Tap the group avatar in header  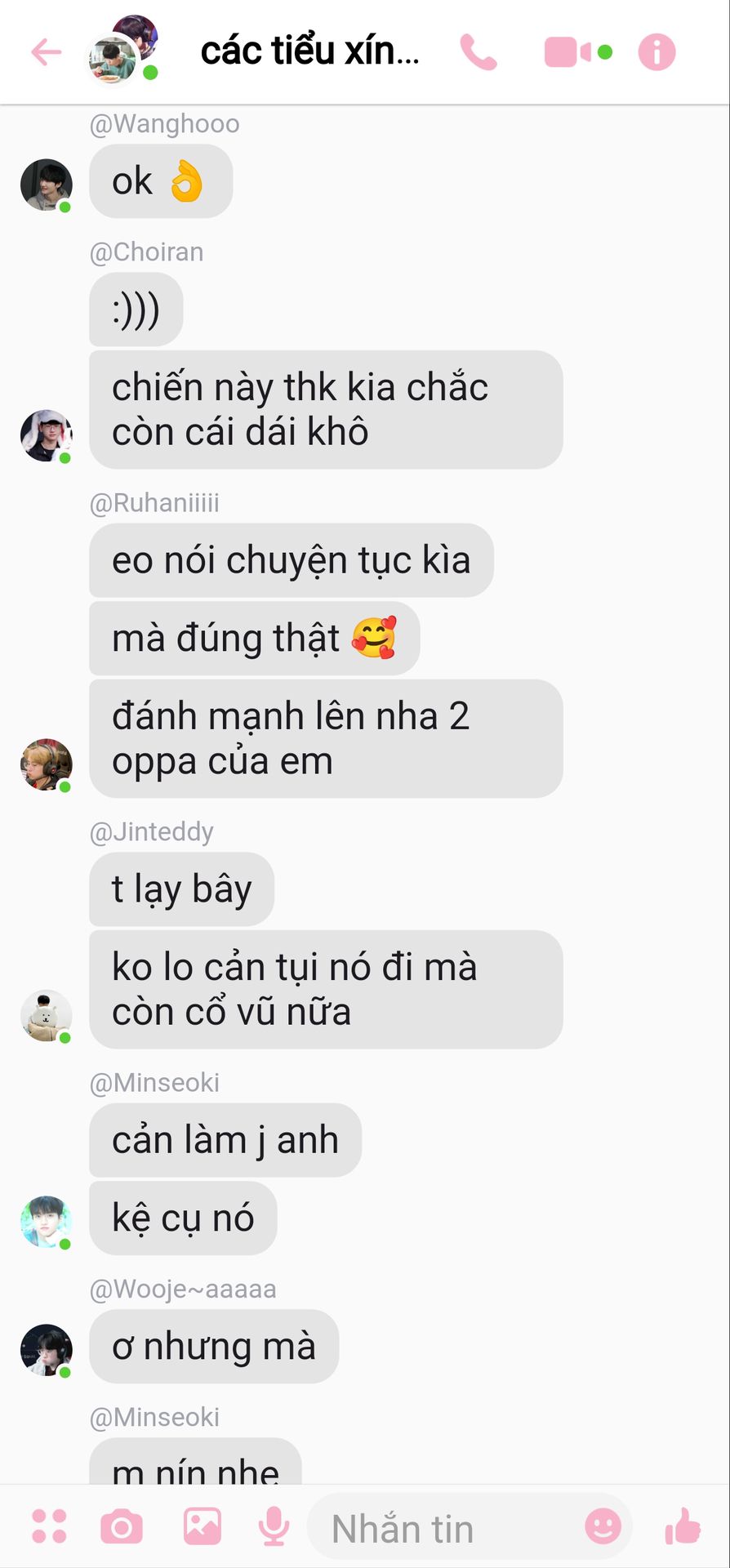point(122,49)
